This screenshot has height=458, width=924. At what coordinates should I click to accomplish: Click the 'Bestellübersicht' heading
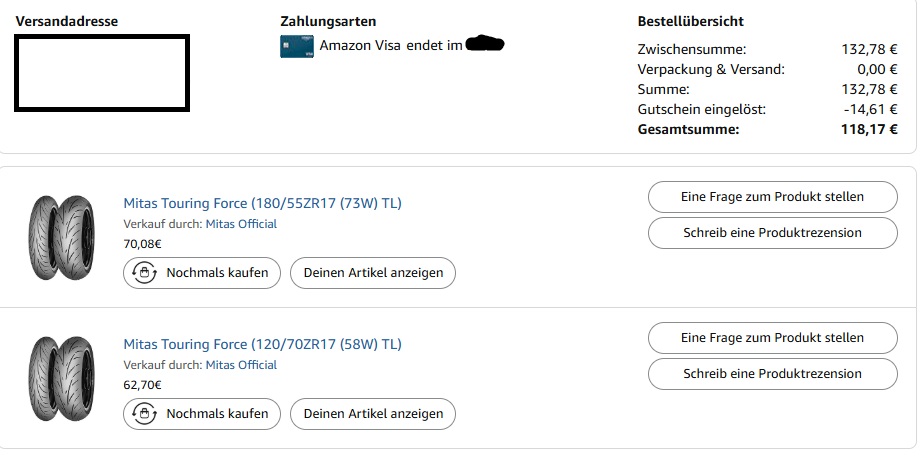coord(690,21)
